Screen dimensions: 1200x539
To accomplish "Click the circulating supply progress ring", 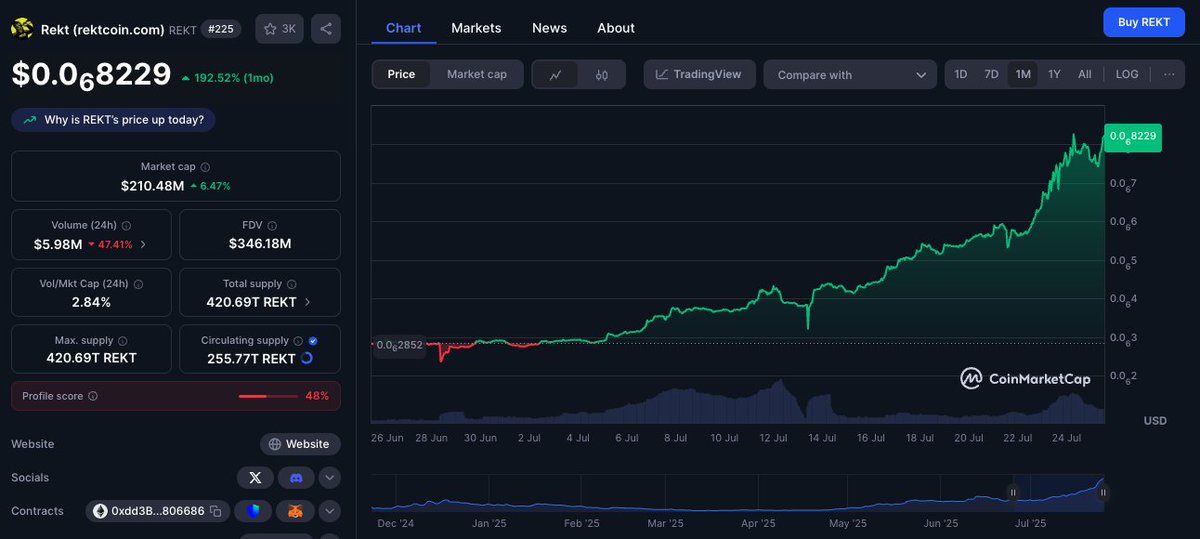I will [306, 358].
